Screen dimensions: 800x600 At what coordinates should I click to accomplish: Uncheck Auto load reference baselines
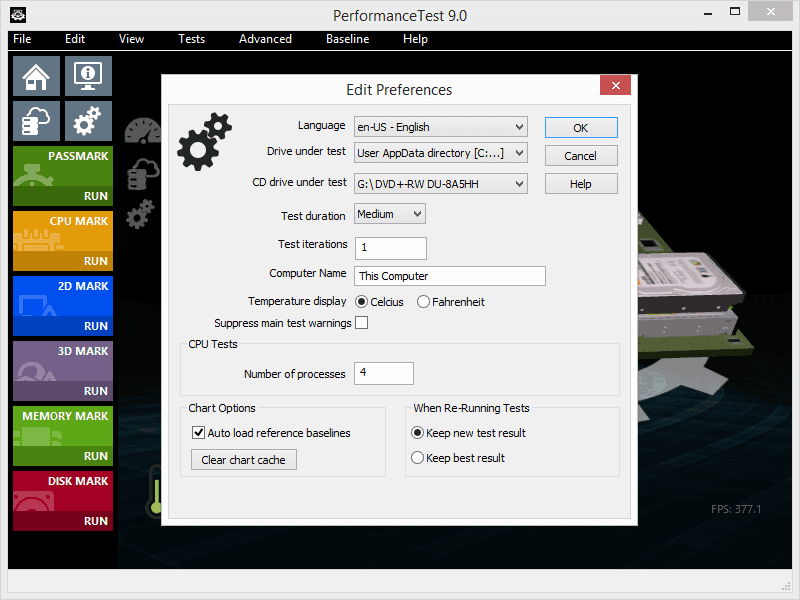[x=199, y=433]
